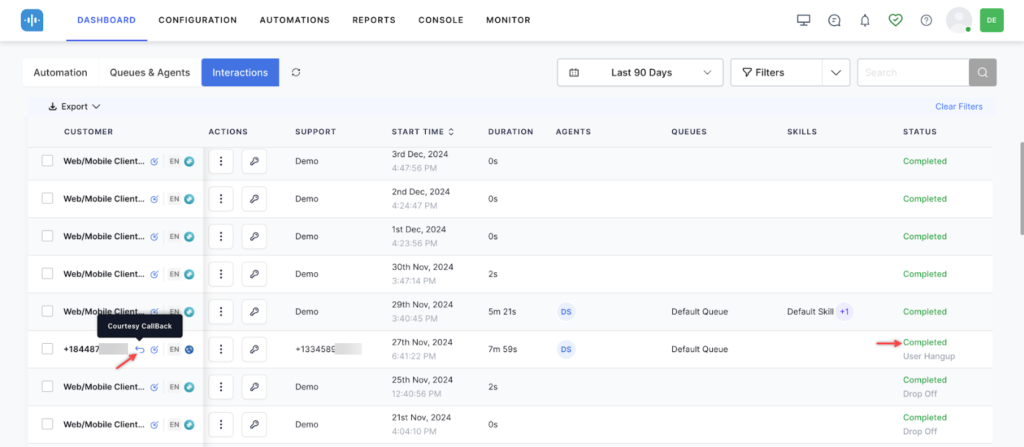
Task: Open the Export dropdown
Action: pyautogui.click(x=74, y=107)
